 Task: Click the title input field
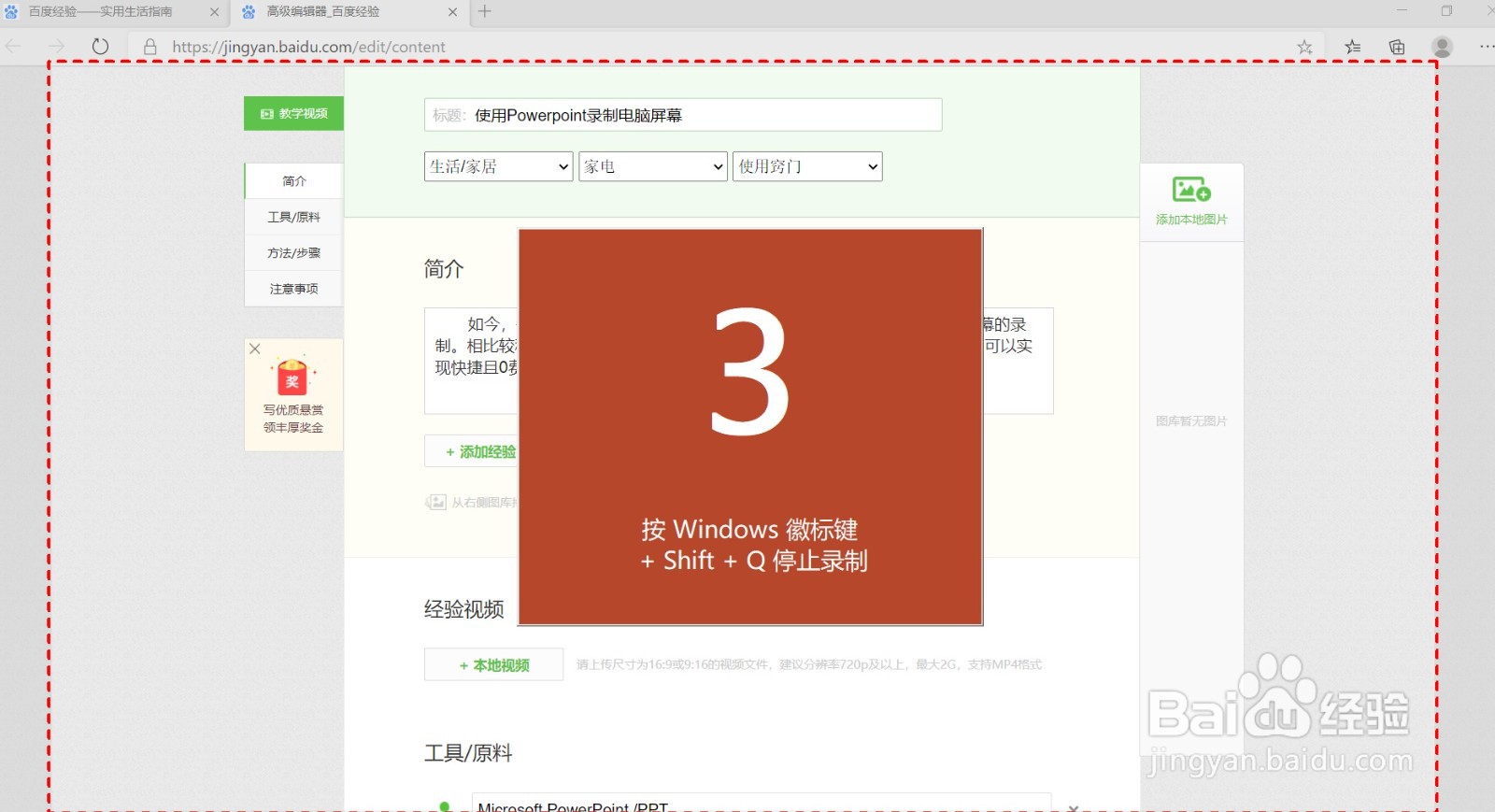pos(683,115)
